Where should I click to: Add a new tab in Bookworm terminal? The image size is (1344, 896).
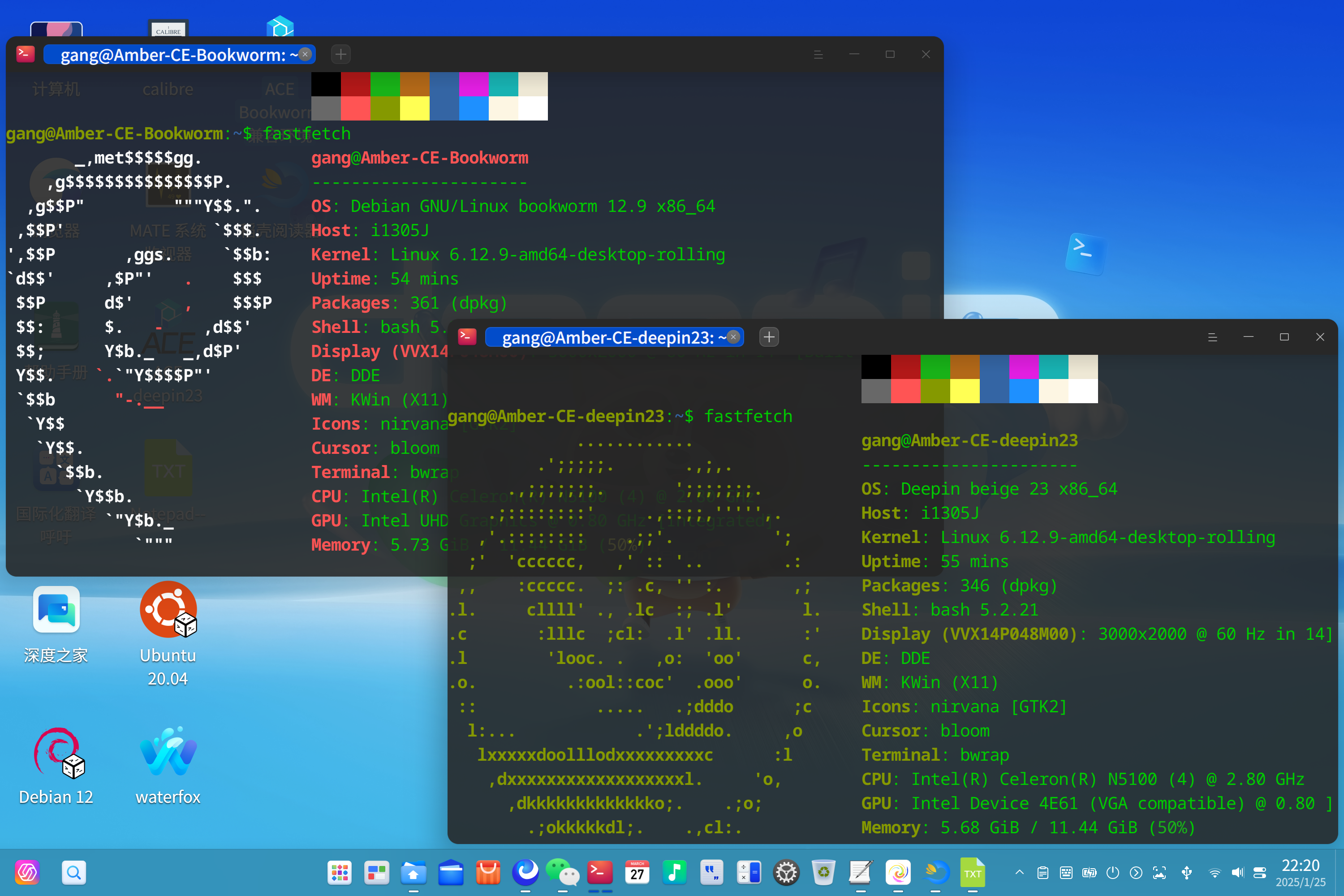click(x=341, y=54)
